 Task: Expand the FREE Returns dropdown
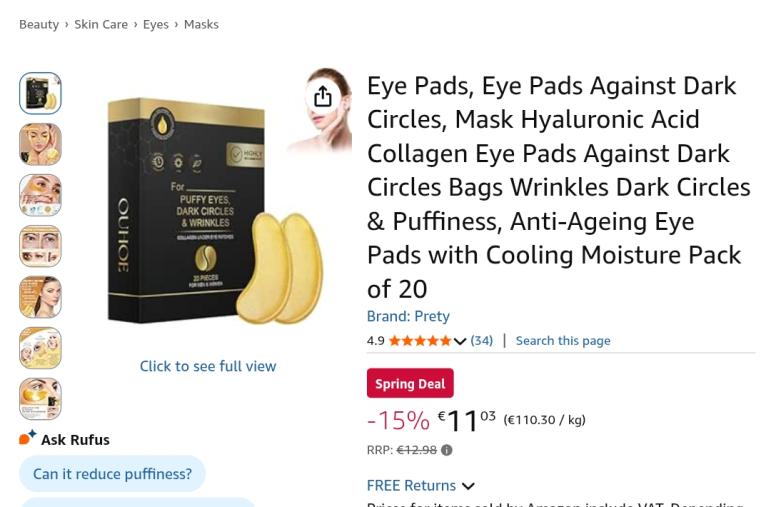[468, 486]
